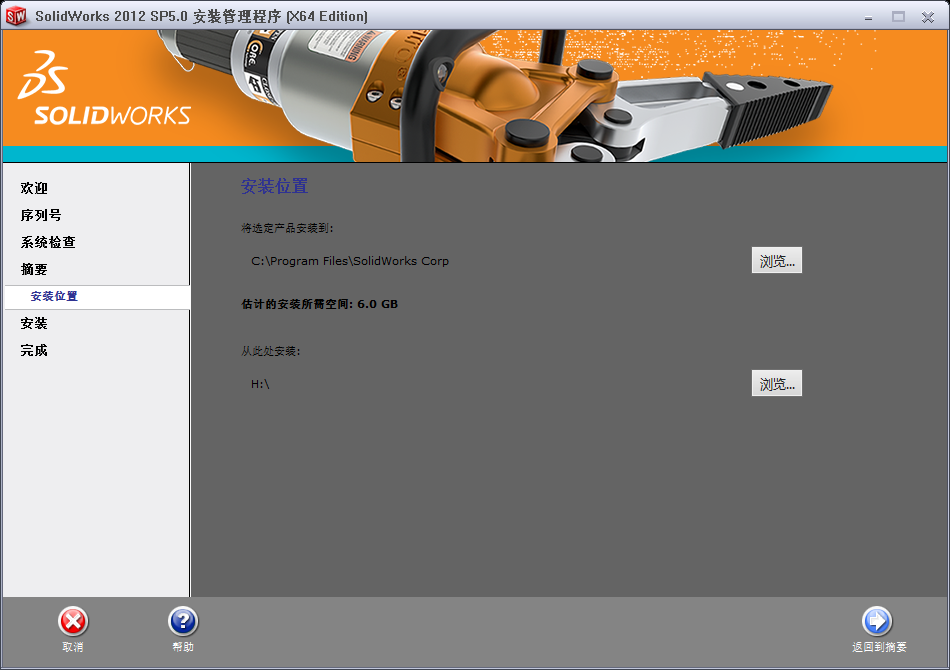Minimize the installation manager window
The image size is (950, 670).
868,18
